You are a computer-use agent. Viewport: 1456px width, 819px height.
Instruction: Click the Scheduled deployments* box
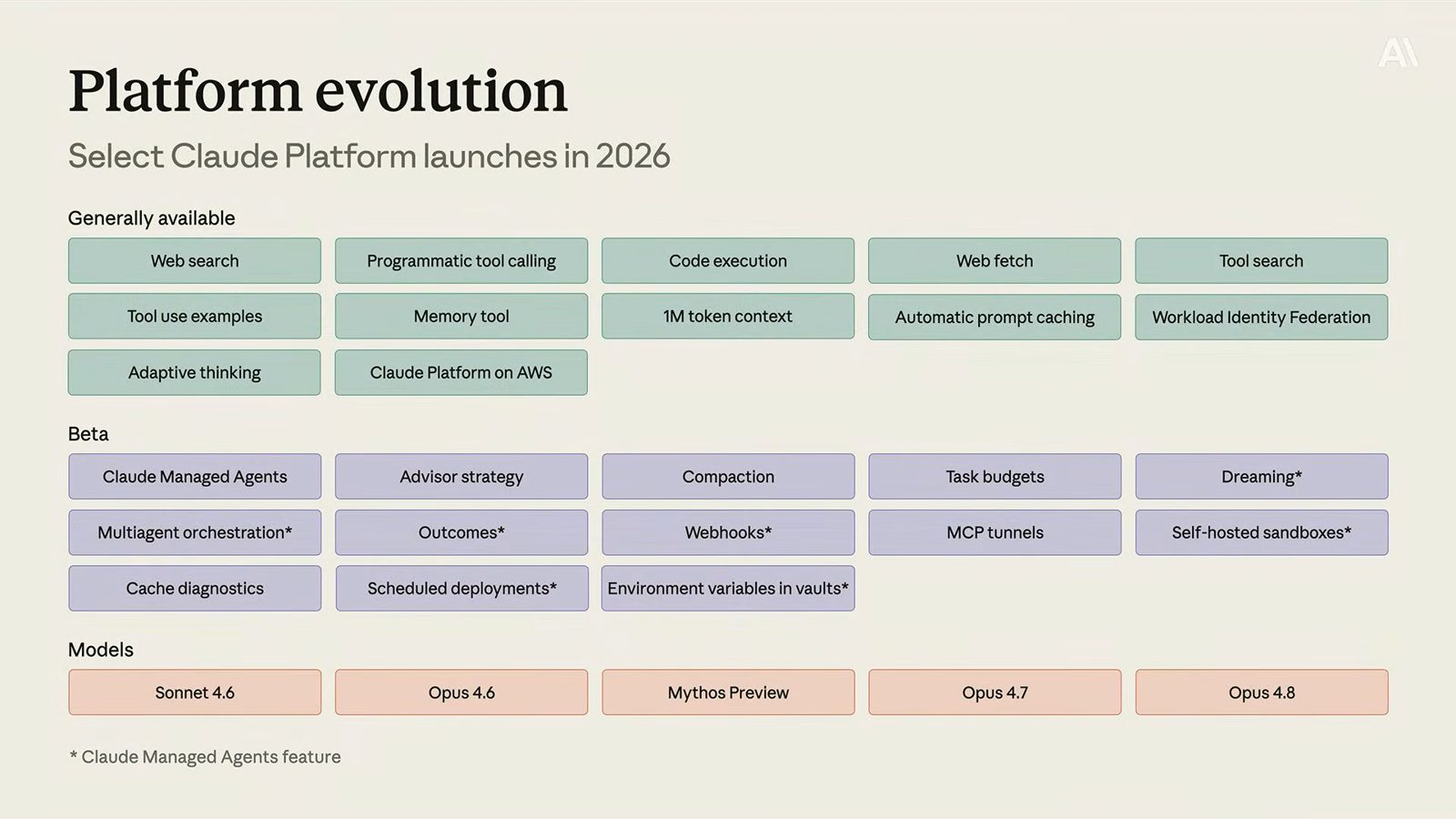(x=461, y=589)
